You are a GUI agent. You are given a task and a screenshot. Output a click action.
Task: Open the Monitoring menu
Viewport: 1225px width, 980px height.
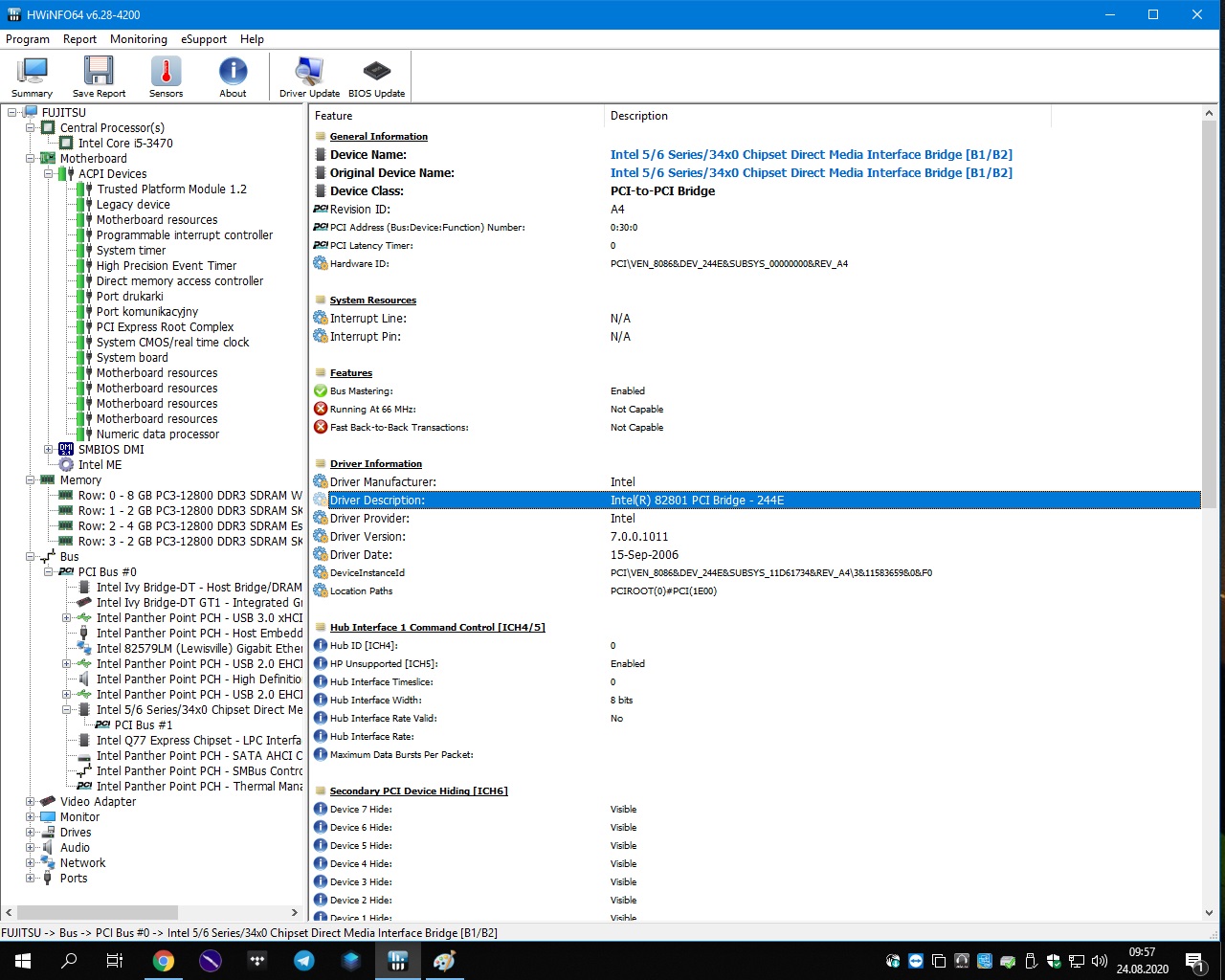pos(139,39)
